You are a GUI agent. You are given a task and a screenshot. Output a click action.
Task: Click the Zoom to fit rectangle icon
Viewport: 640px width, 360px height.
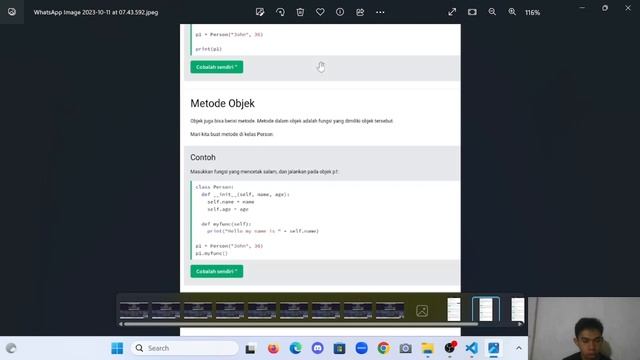472,12
